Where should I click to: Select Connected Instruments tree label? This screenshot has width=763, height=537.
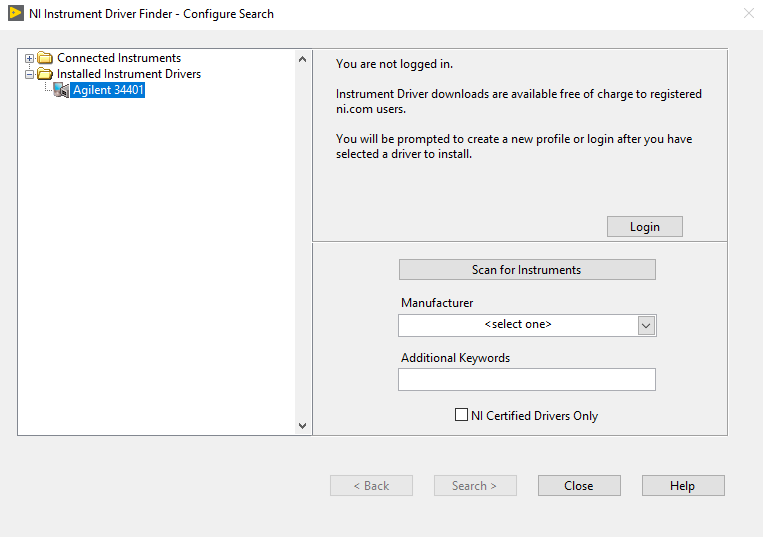click(119, 58)
